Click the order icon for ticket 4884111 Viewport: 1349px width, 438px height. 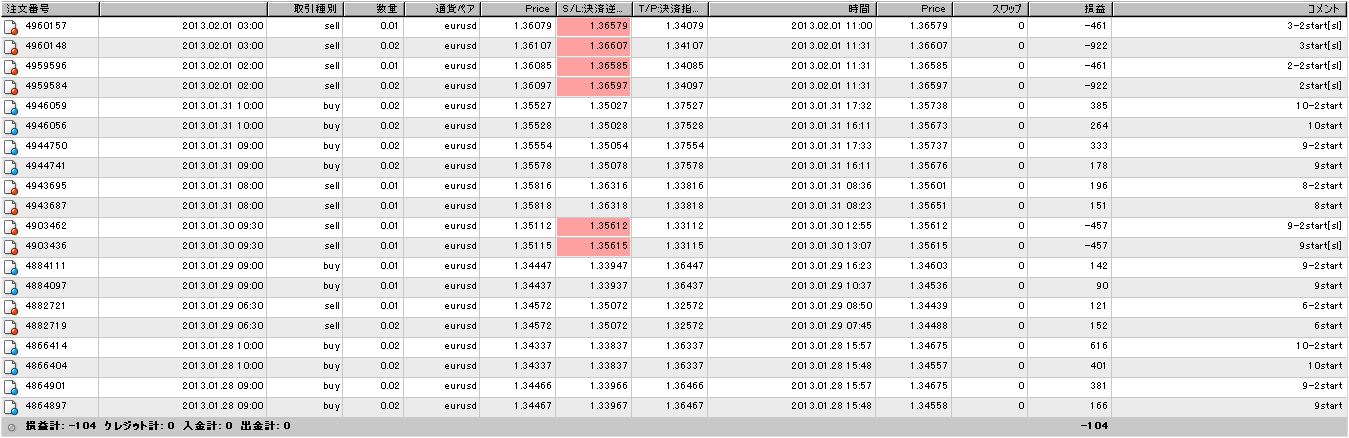[x=11, y=266]
